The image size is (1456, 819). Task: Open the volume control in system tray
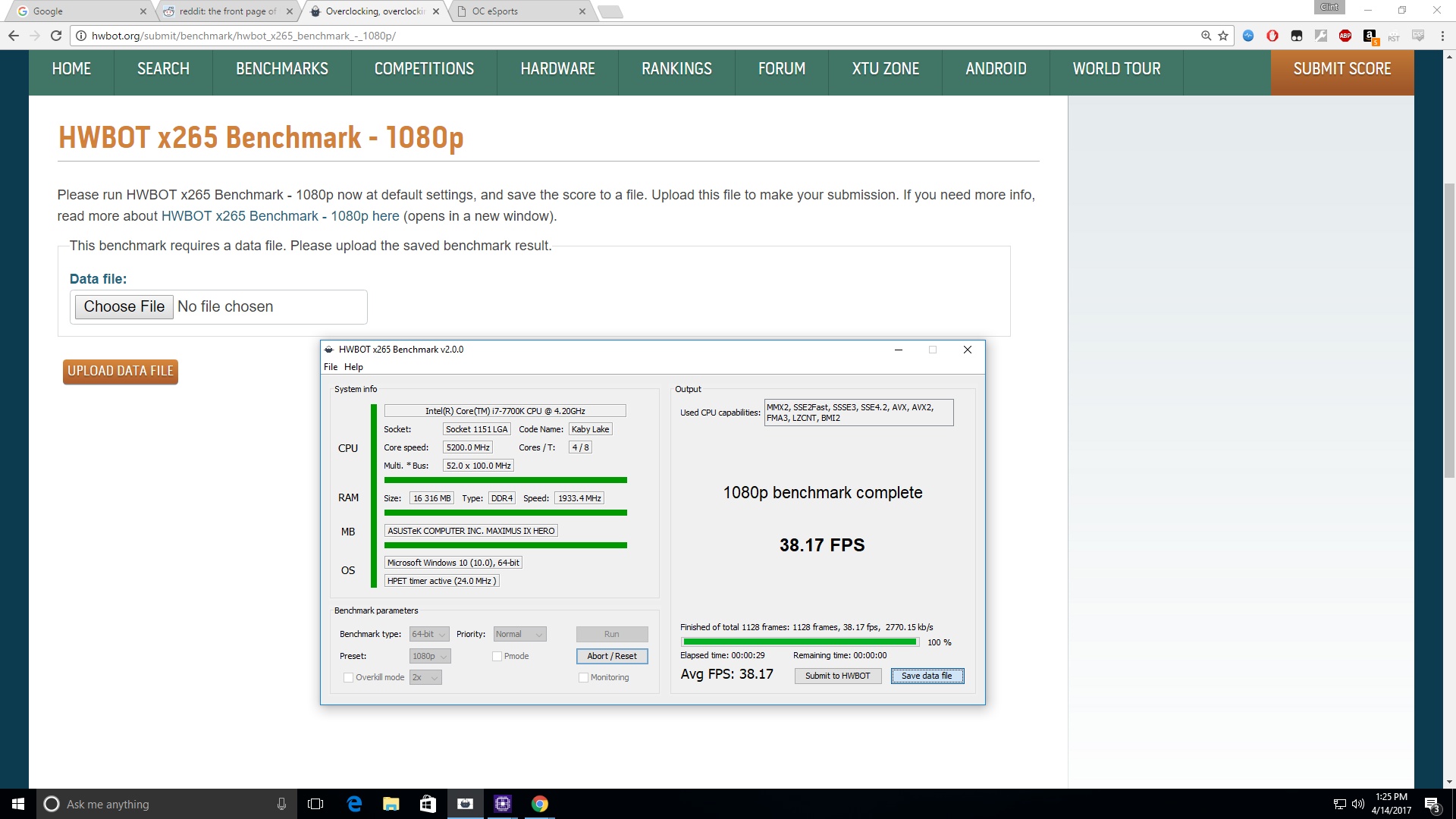(1357, 804)
